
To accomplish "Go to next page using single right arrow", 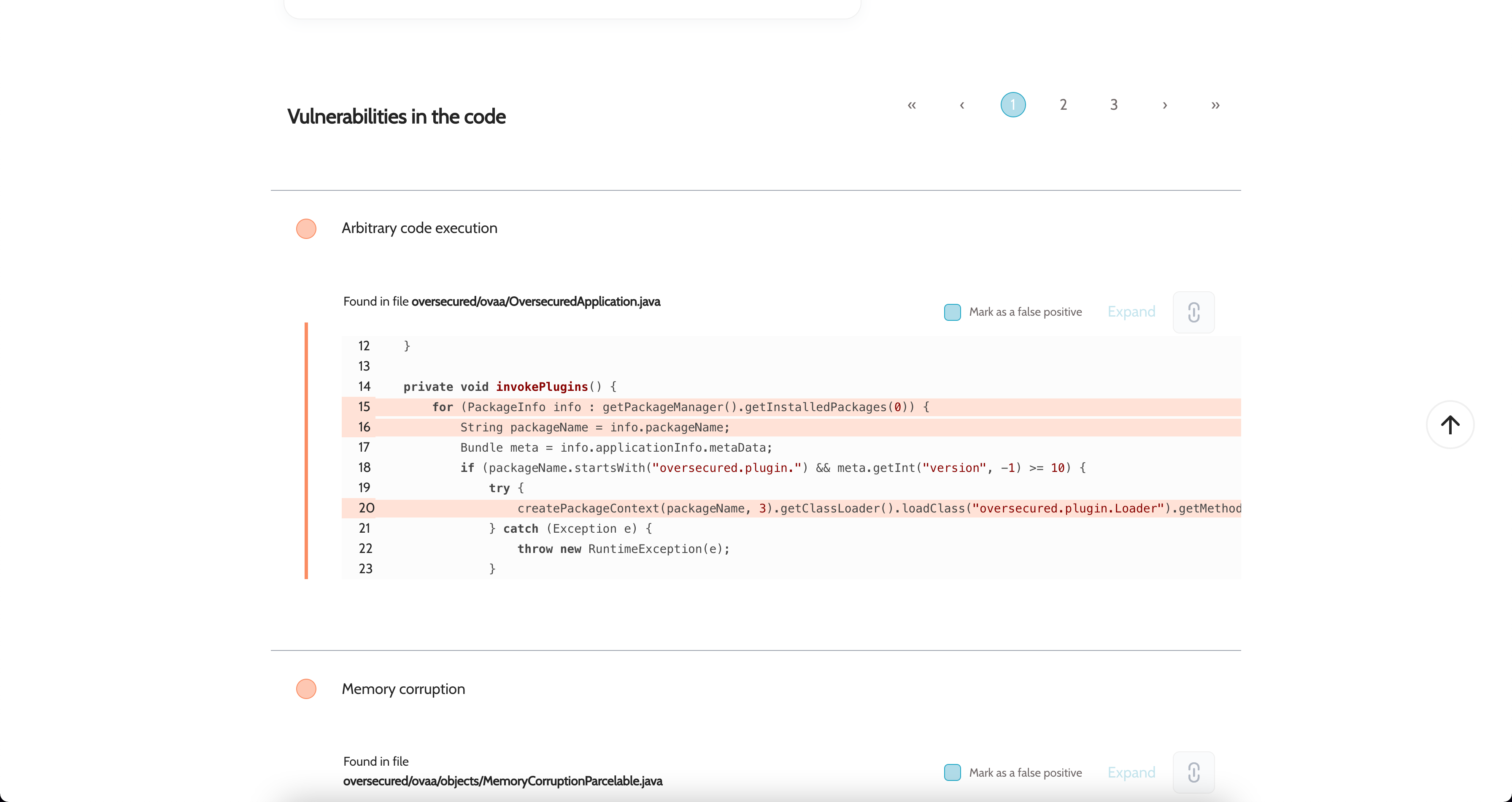I will 1164,105.
